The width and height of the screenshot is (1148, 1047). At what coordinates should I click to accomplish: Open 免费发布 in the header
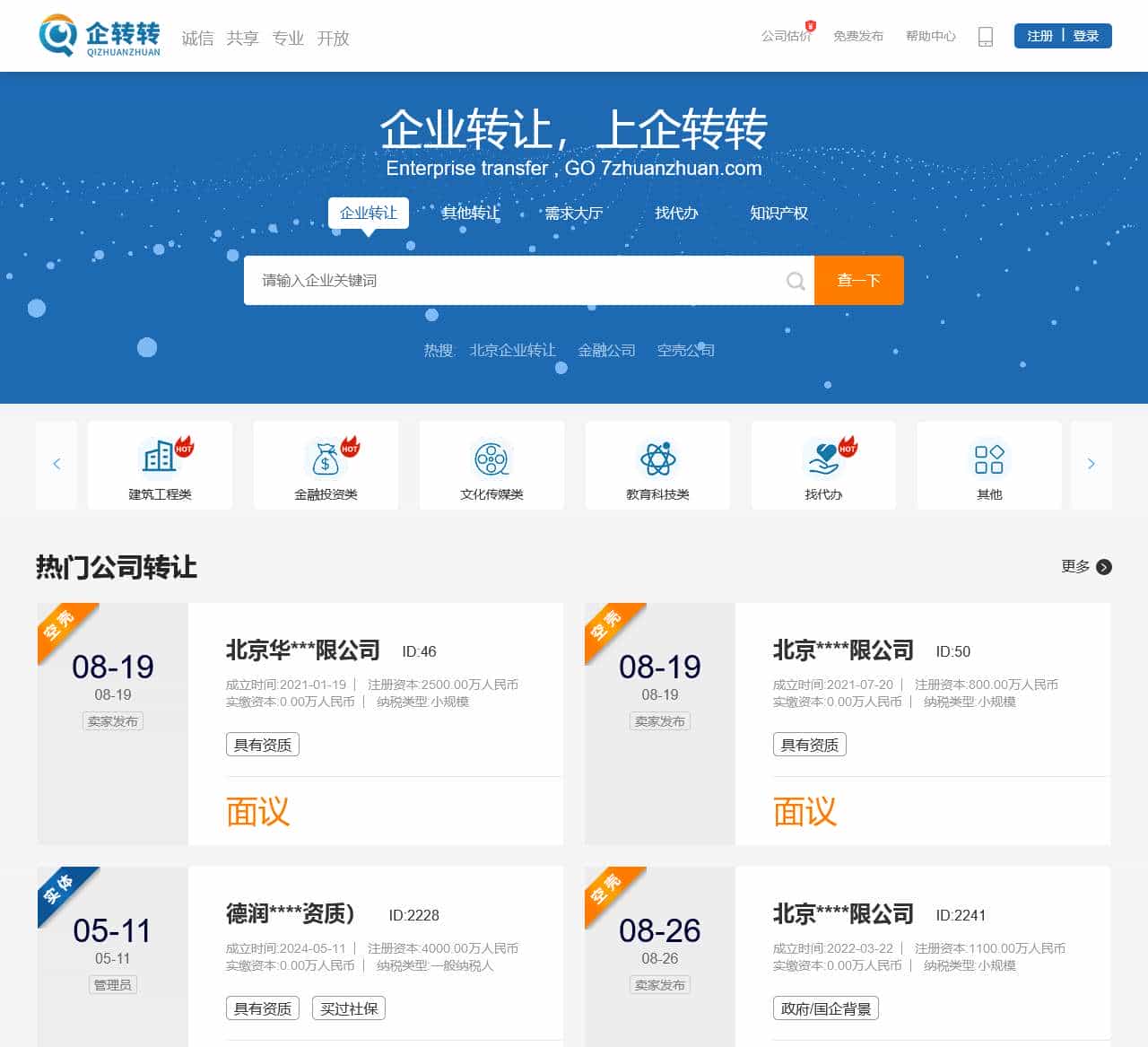[x=858, y=37]
